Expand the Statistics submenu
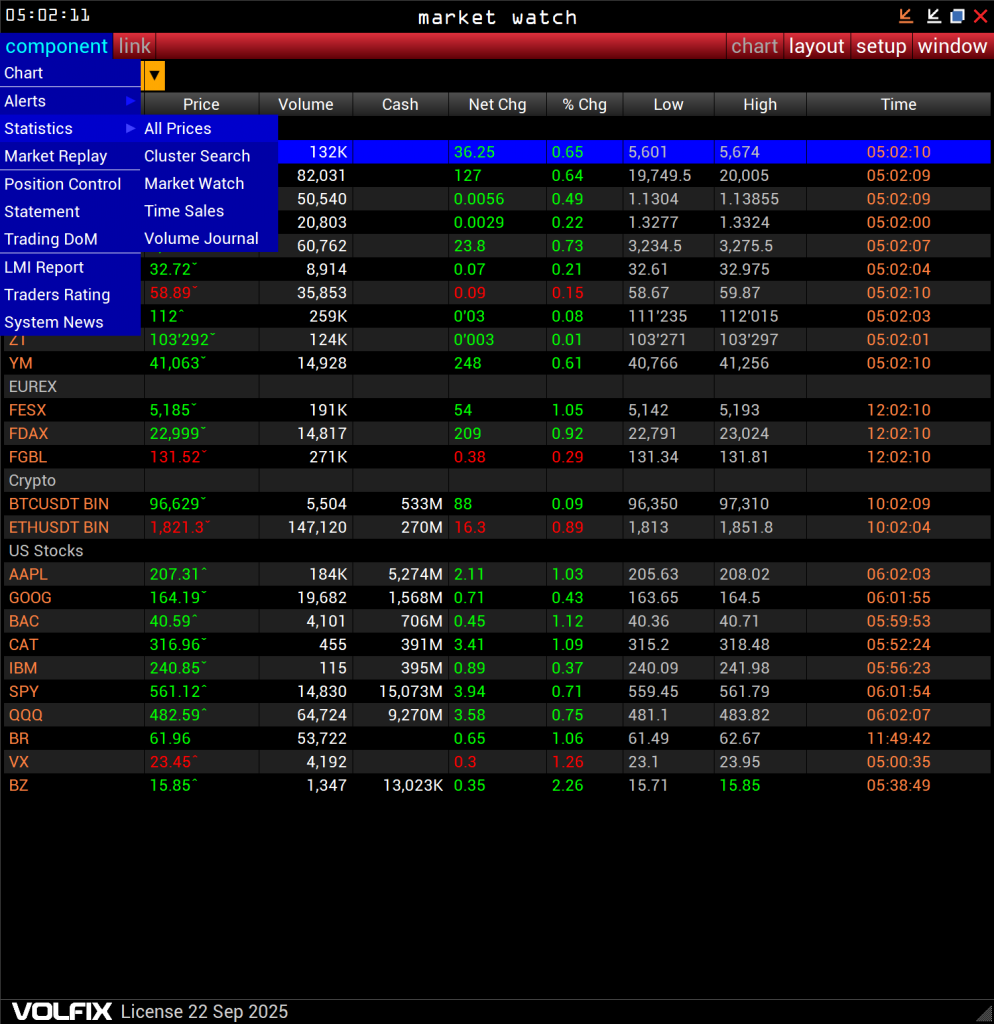 pyautogui.click(x=70, y=129)
